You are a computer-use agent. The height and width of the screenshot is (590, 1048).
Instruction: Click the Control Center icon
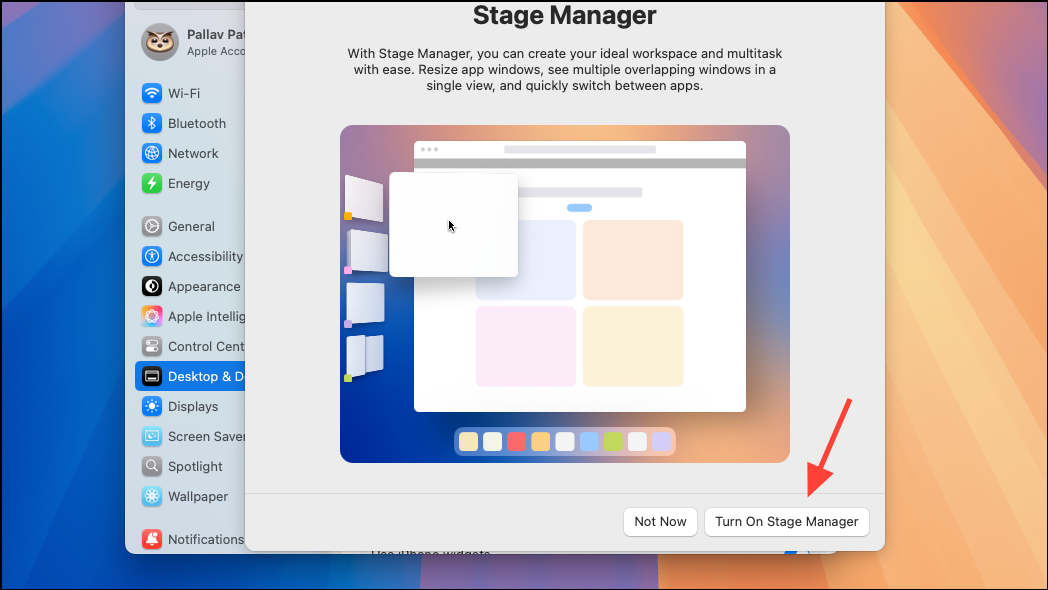click(152, 346)
